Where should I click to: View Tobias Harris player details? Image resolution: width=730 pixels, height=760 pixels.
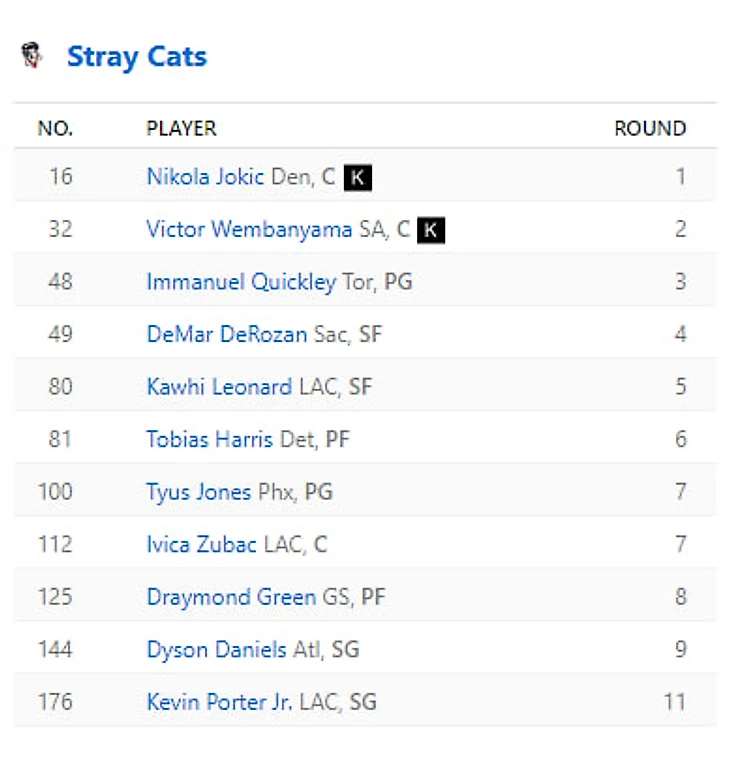coord(209,439)
